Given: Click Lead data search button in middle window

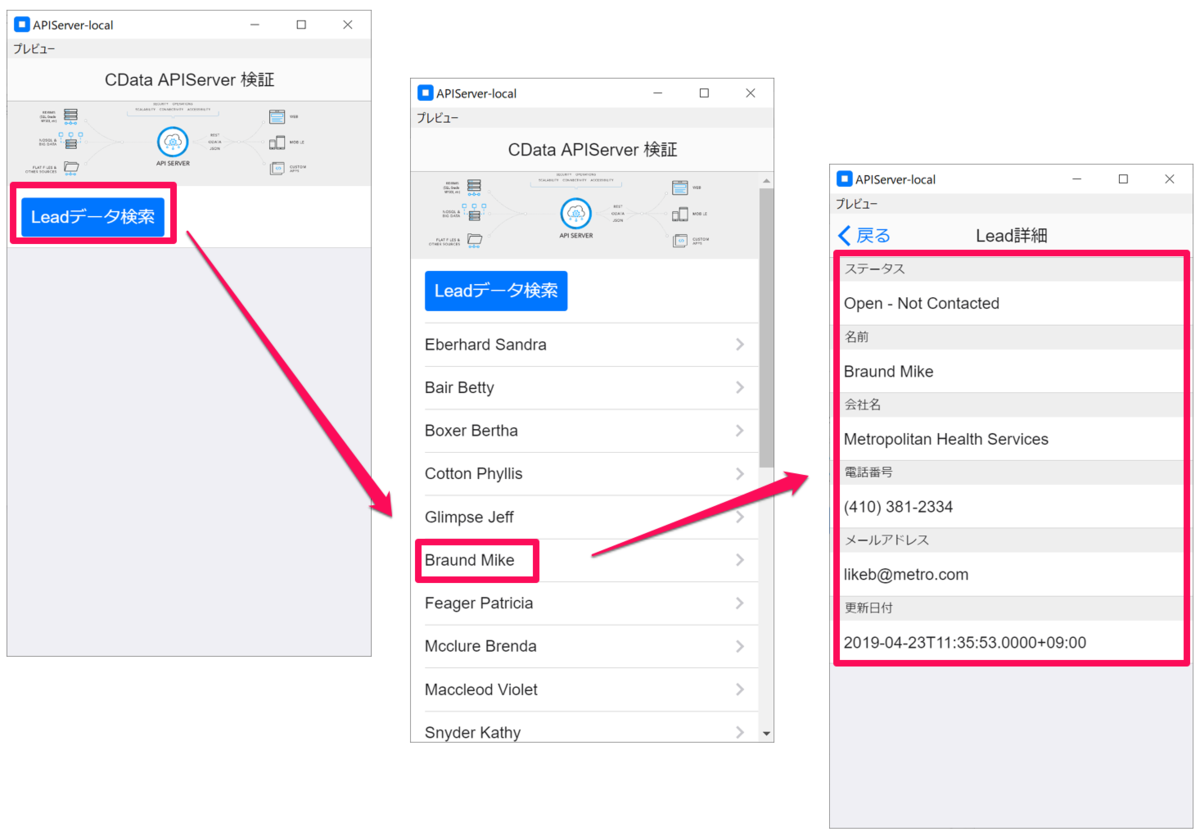Looking at the screenshot, I should click(x=496, y=291).
